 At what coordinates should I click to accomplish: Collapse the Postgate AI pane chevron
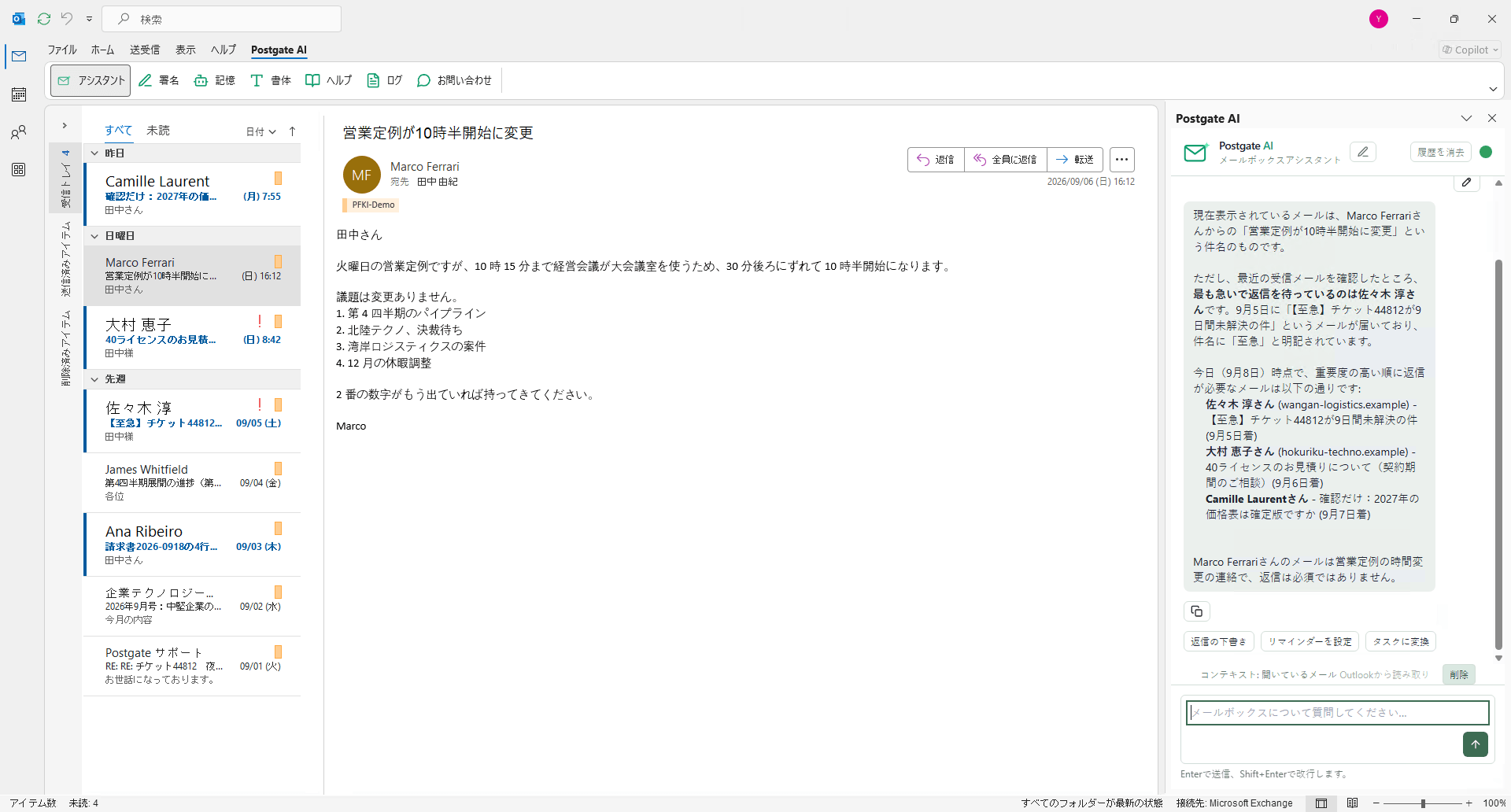1466,118
